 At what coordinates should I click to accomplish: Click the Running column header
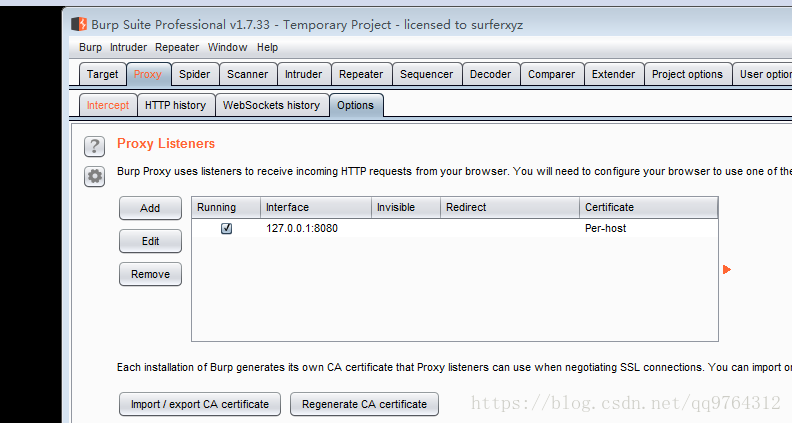pyautogui.click(x=226, y=207)
